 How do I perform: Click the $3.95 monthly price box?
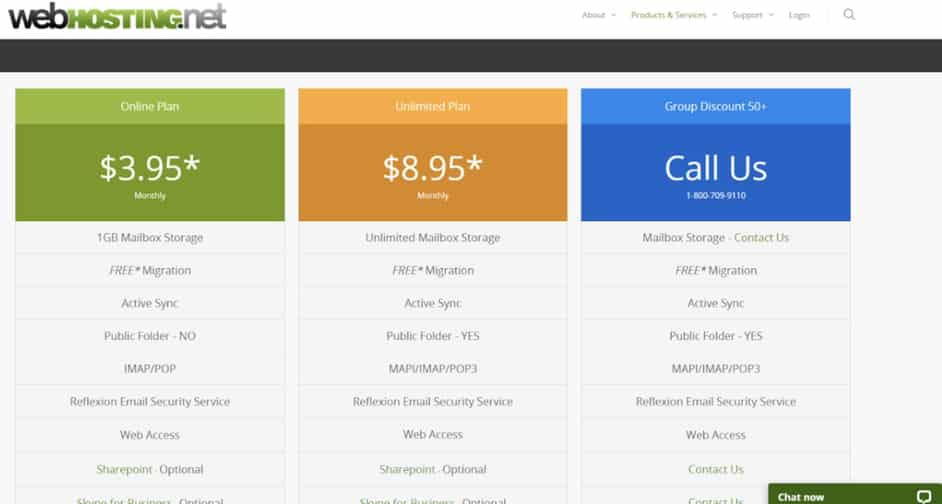(x=150, y=173)
